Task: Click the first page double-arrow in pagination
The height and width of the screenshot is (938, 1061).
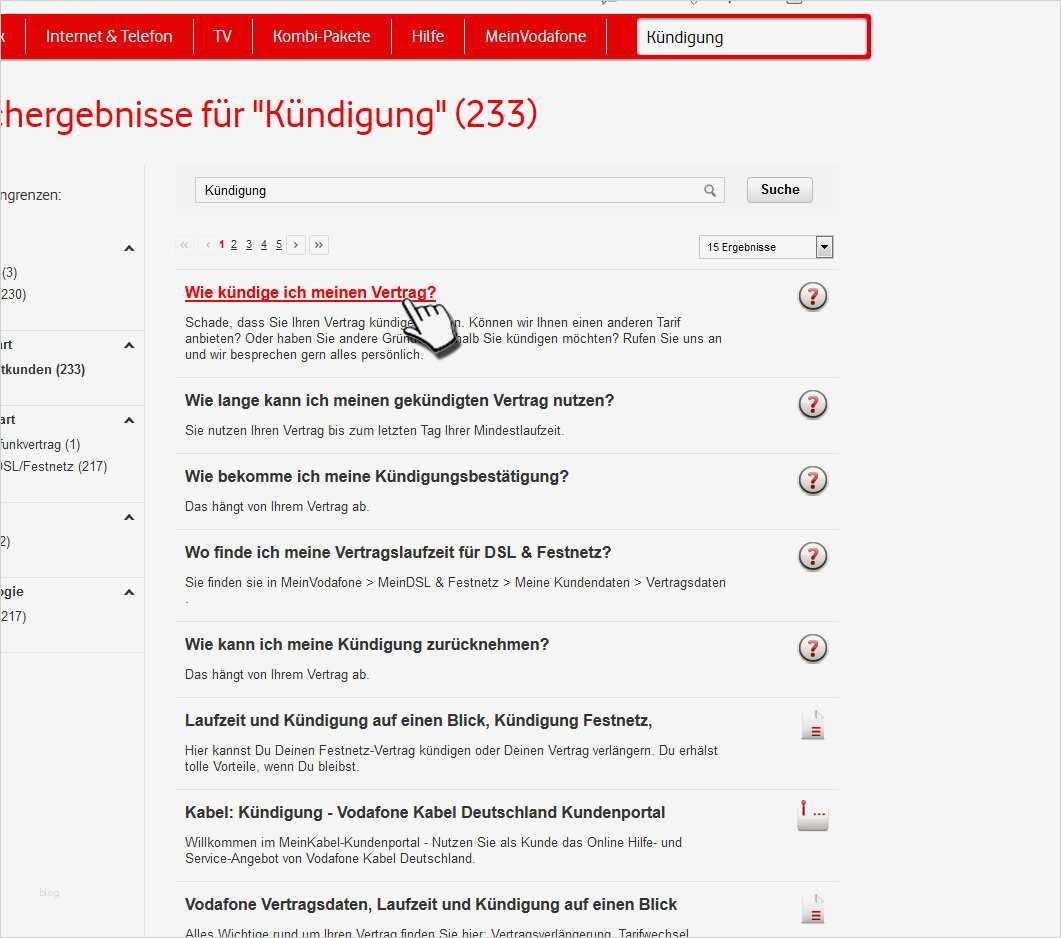Action: coord(184,245)
